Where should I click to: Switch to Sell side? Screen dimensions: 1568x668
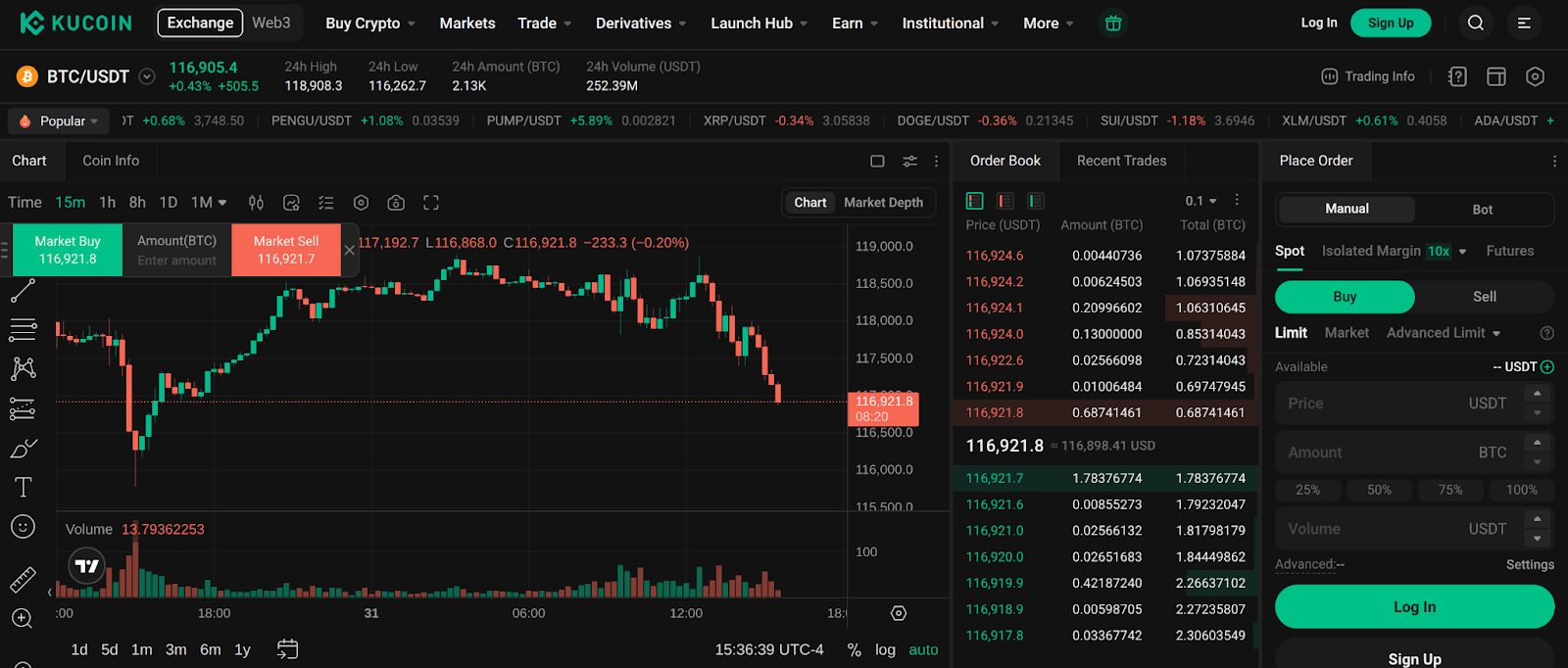(1485, 297)
